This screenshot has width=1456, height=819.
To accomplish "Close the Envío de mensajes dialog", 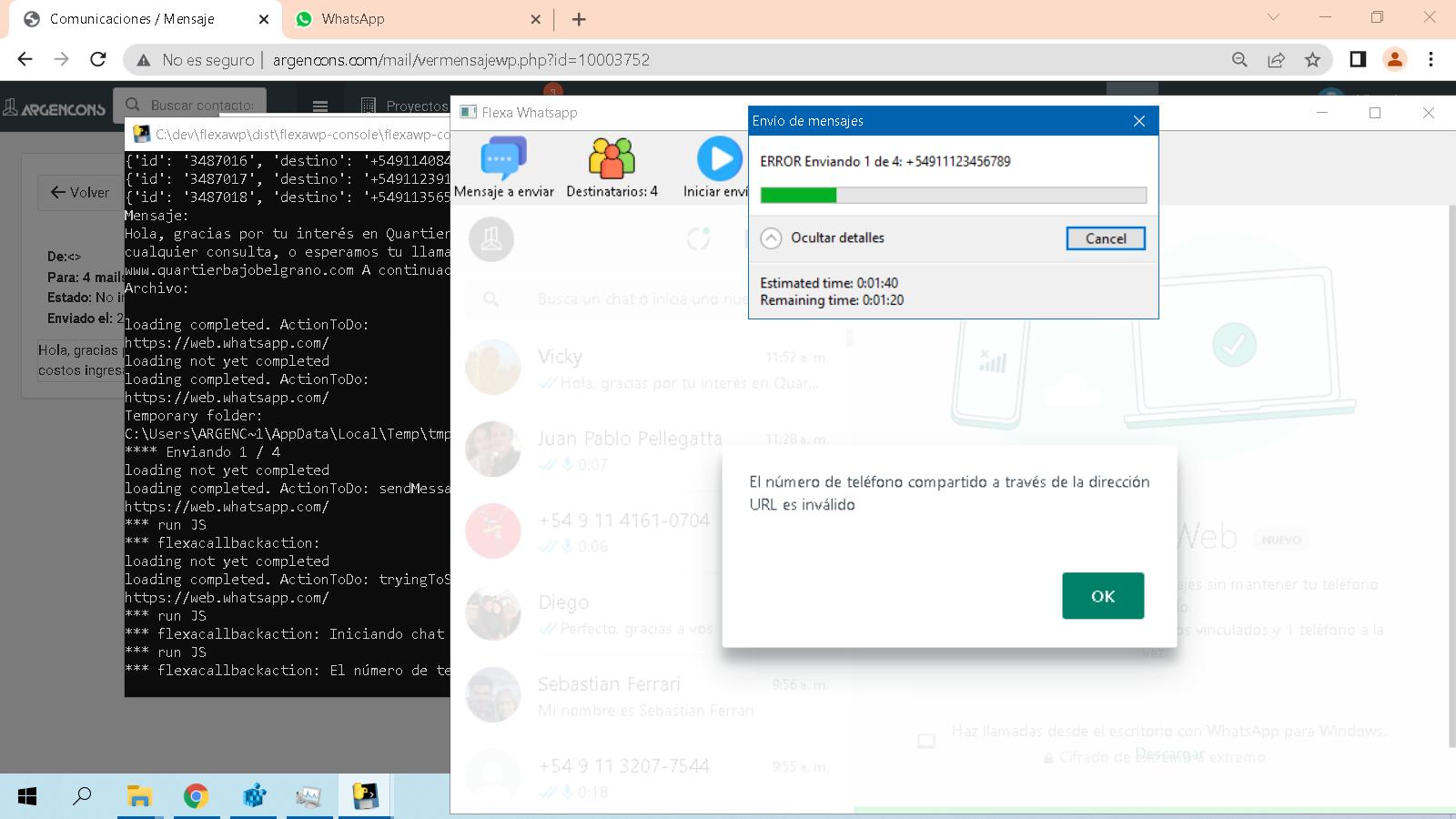I will 1138,121.
